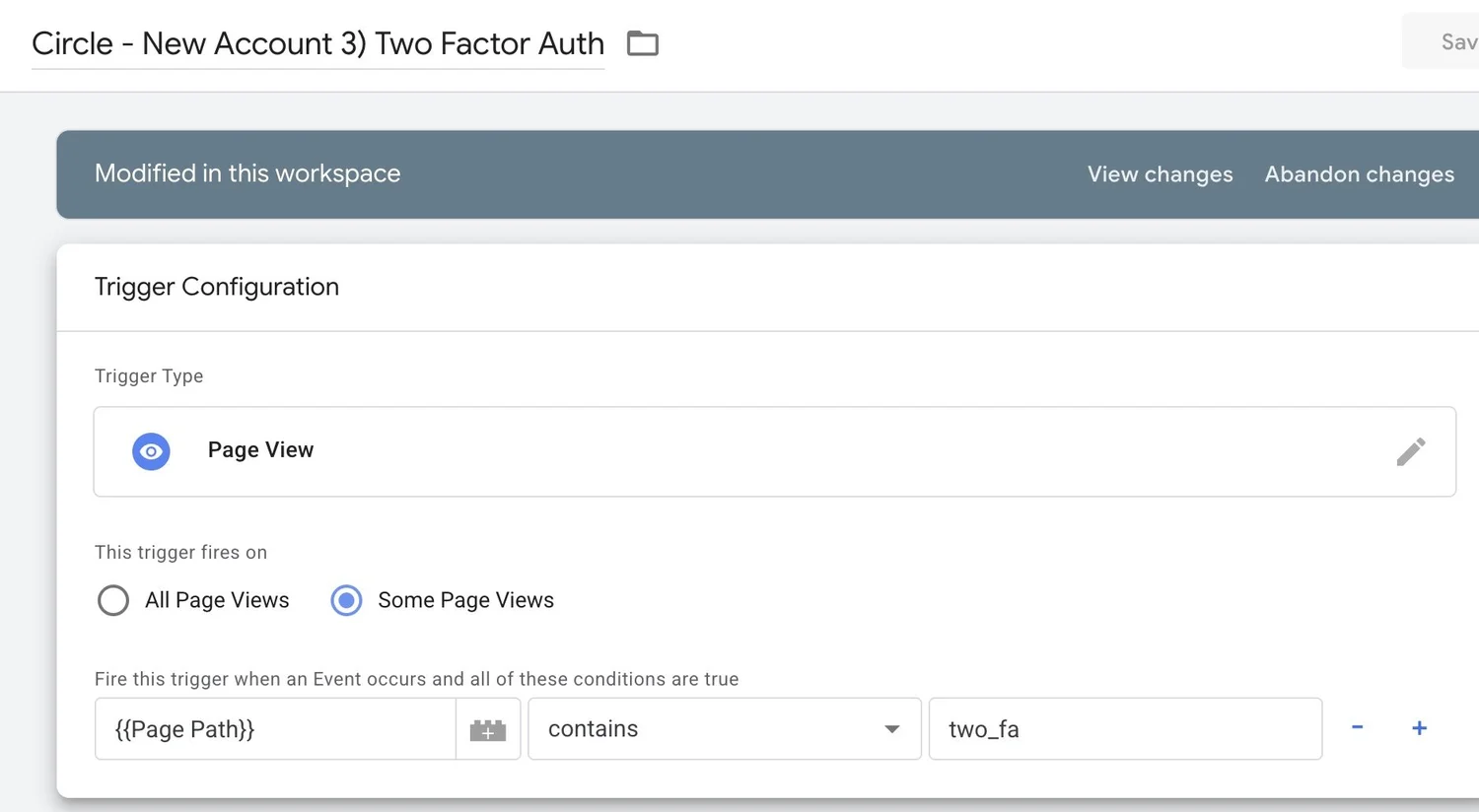Select the All Page Views radio button
This screenshot has width=1479, height=812.
pyautogui.click(x=113, y=600)
